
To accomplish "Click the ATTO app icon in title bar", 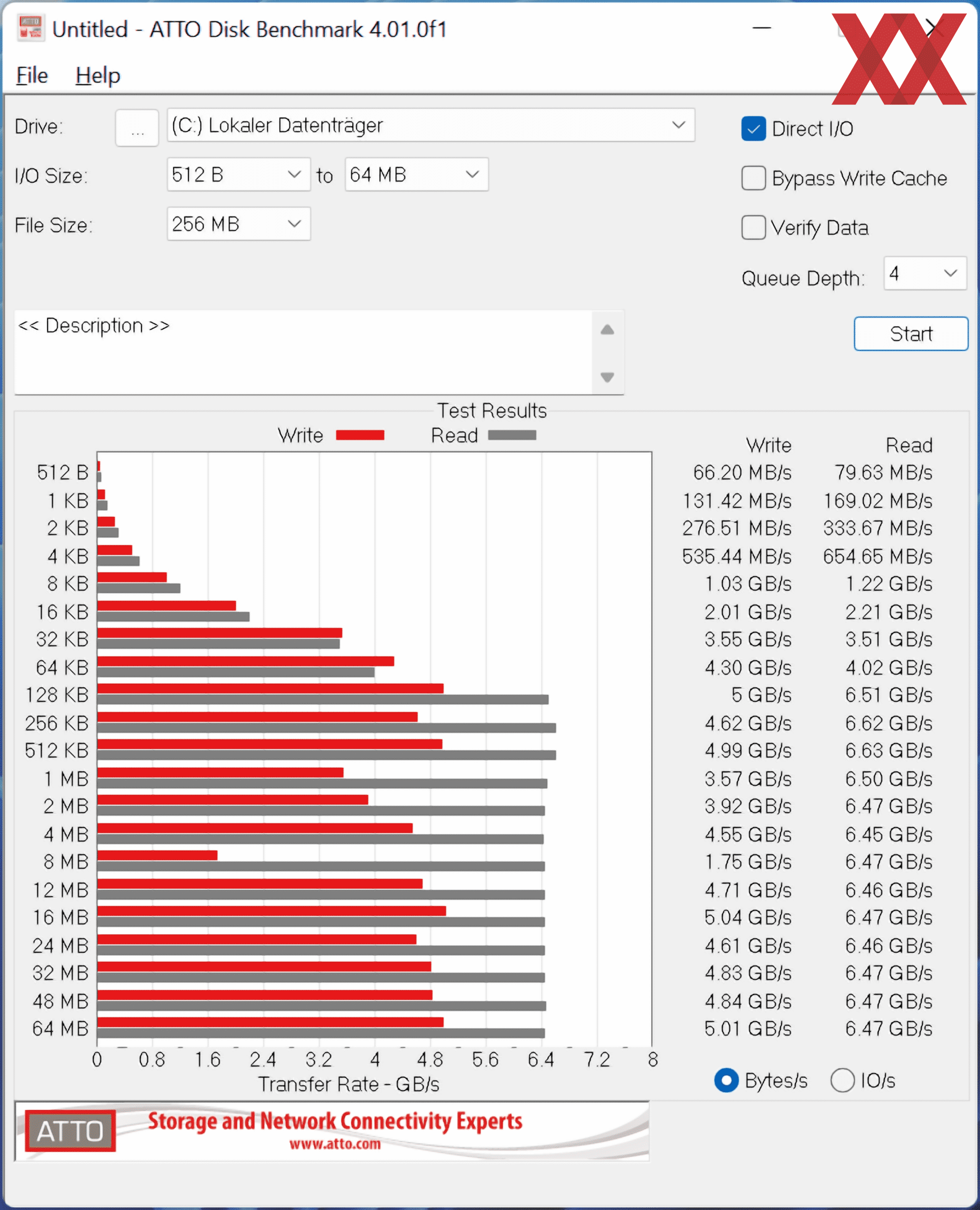I will coord(31,28).
